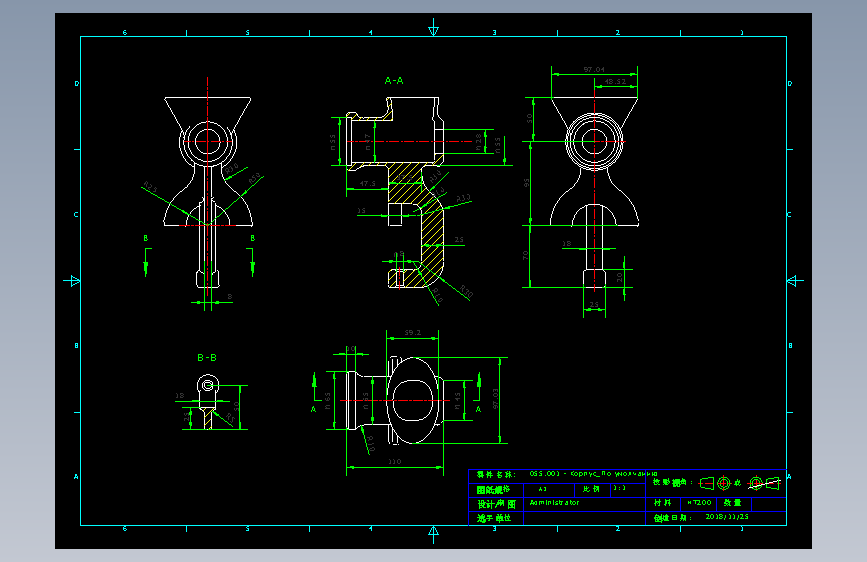Click zone letter D on left border
This screenshot has height=562, width=867.
pos(77,84)
